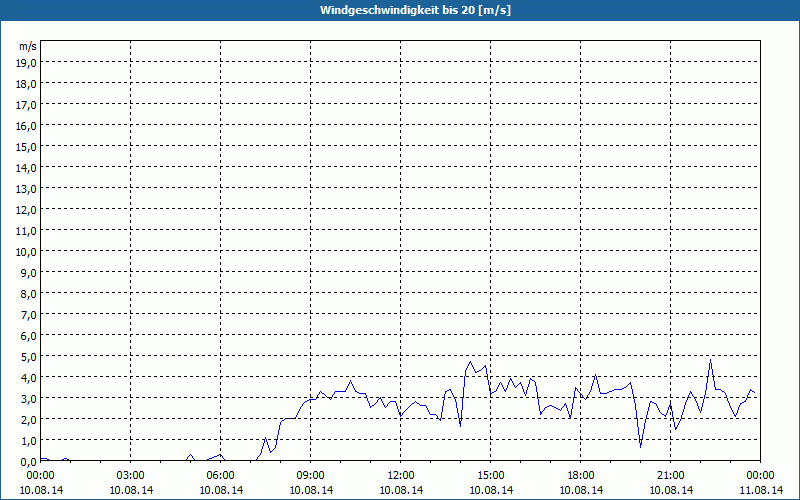Click the 11.08.14 date label
Viewport: 800px width, 500px height.
(x=761, y=490)
